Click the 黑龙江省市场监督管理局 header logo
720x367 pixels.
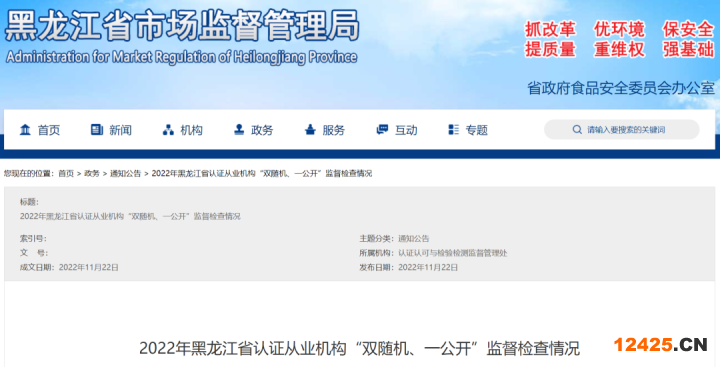[x=182, y=37]
